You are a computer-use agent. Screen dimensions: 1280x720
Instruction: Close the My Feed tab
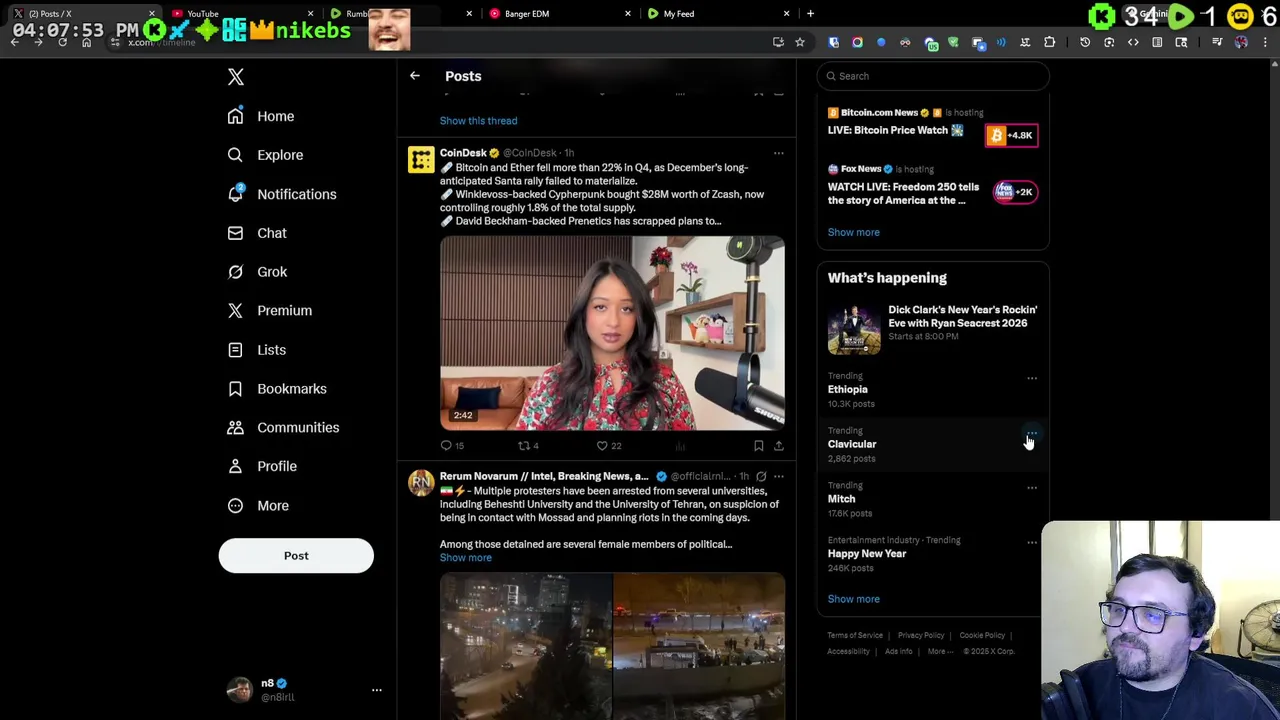point(786,14)
